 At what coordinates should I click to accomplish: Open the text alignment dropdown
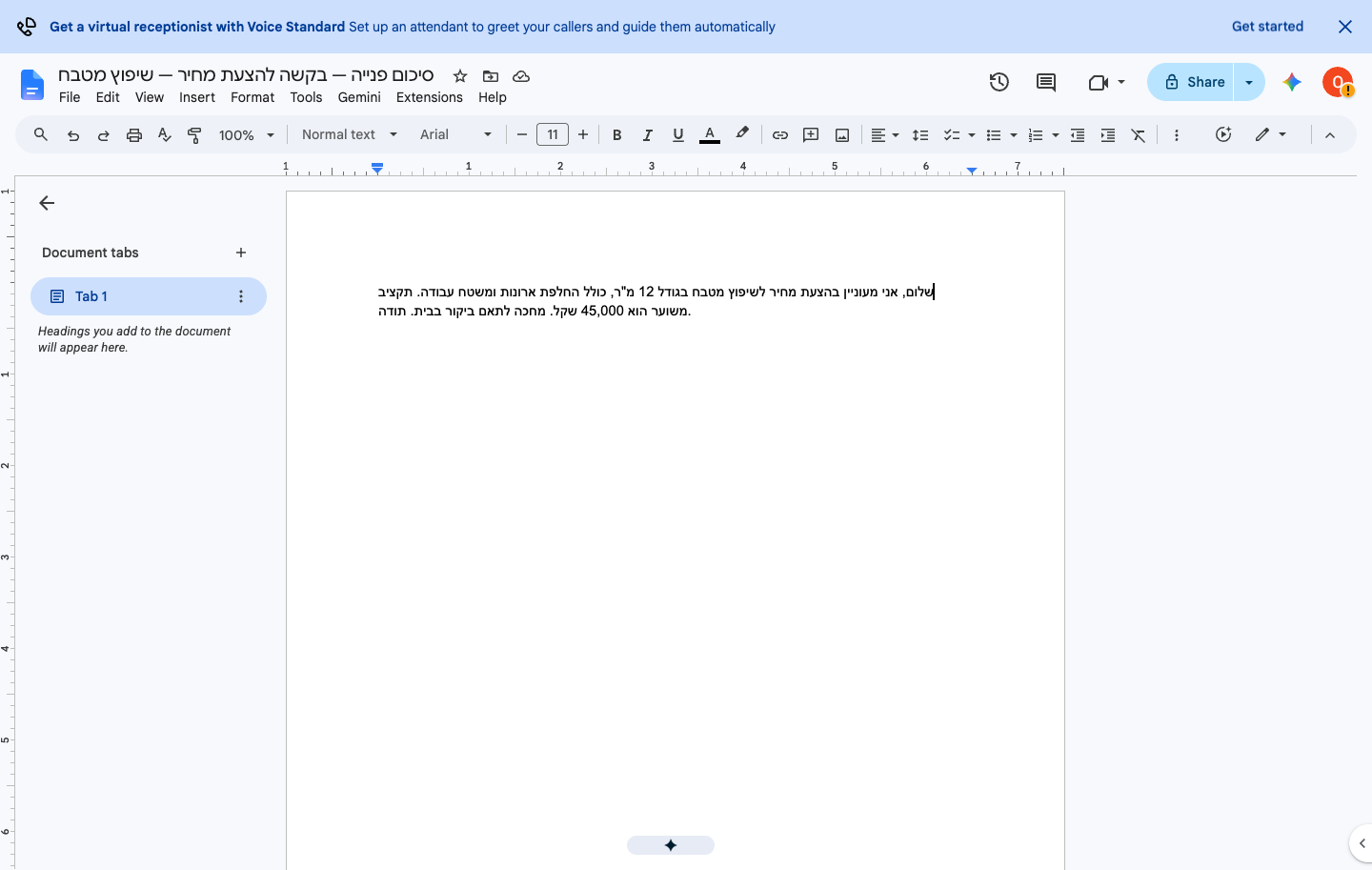point(885,135)
